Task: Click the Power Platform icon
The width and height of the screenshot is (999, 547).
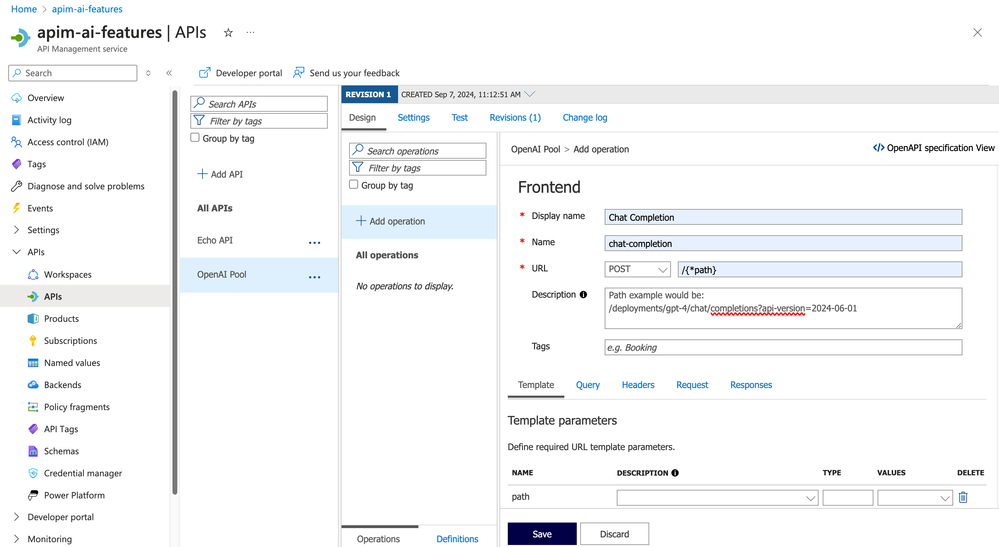Action: [33, 495]
